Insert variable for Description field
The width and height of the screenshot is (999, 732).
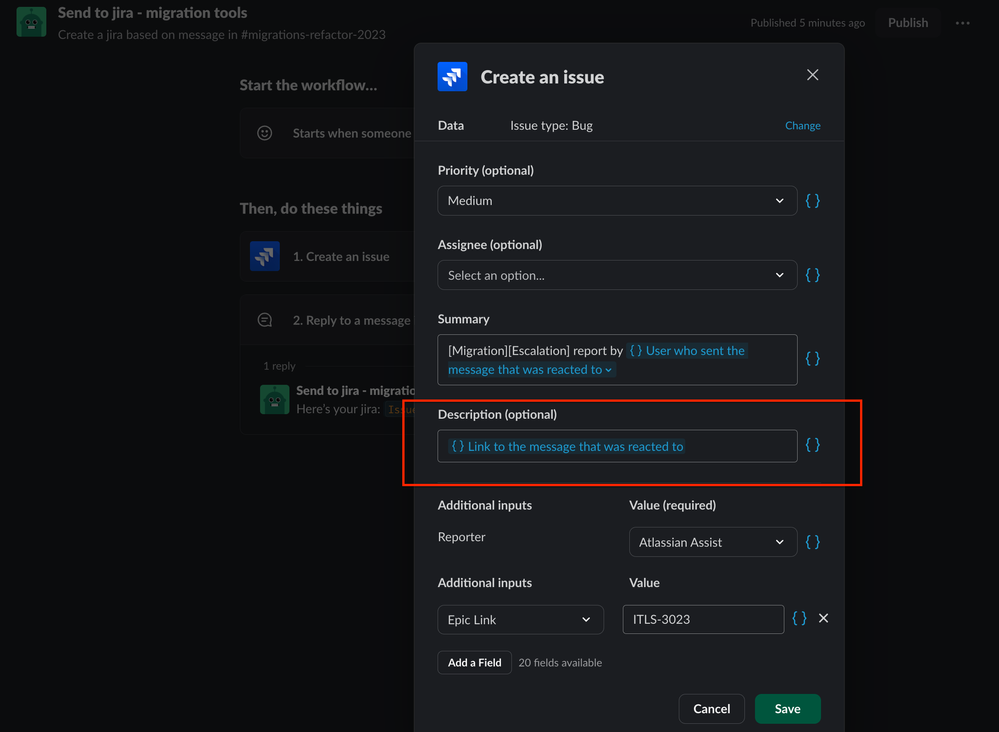tap(812, 445)
